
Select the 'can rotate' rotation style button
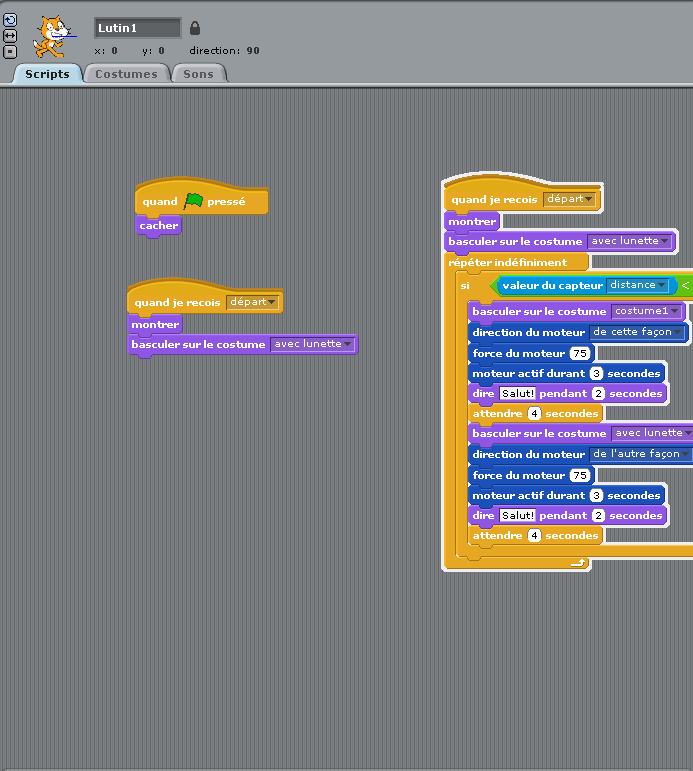(x=10, y=20)
